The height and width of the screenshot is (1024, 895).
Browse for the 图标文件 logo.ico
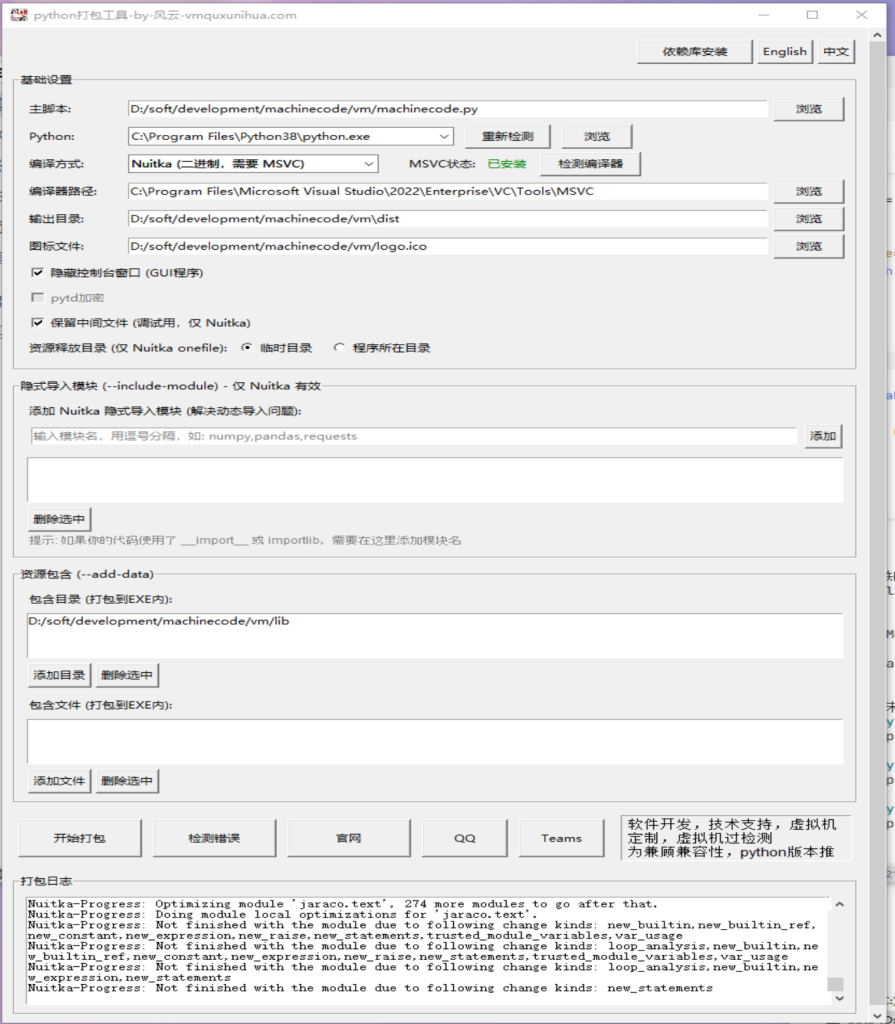(808, 246)
